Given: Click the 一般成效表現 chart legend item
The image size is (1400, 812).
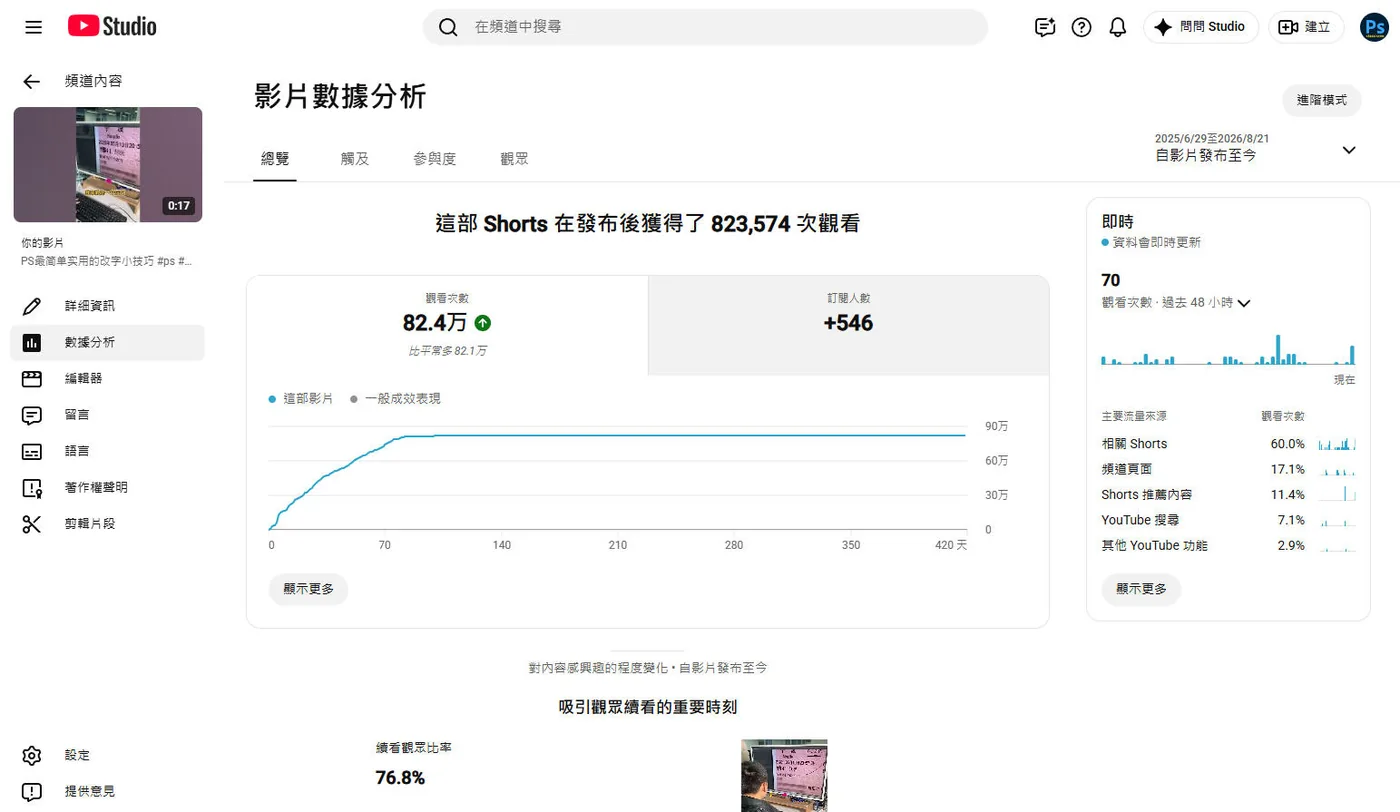Looking at the screenshot, I should pyautogui.click(x=395, y=399).
